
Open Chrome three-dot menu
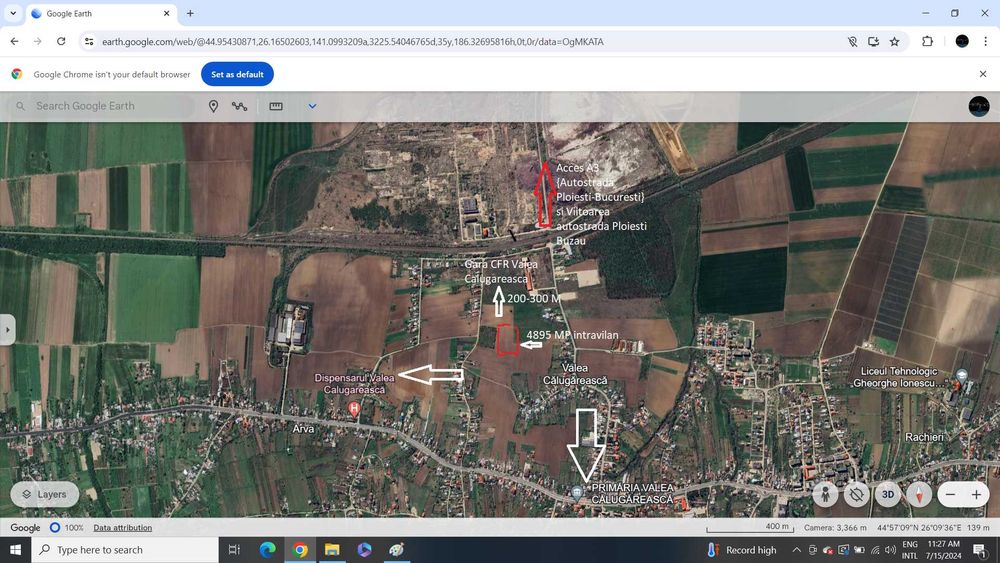pyautogui.click(x=985, y=41)
